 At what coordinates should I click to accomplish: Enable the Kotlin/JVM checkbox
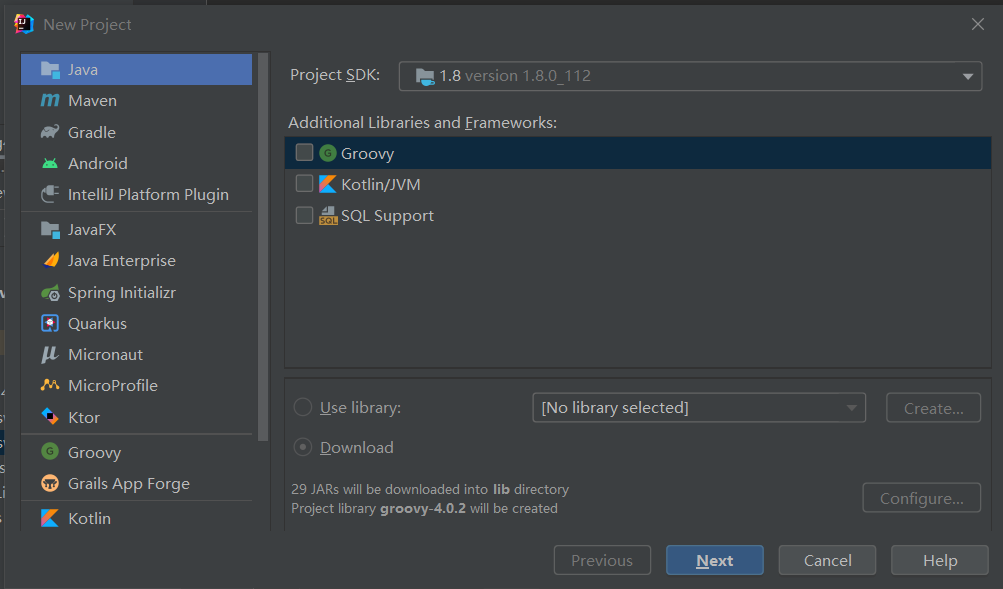304,184
